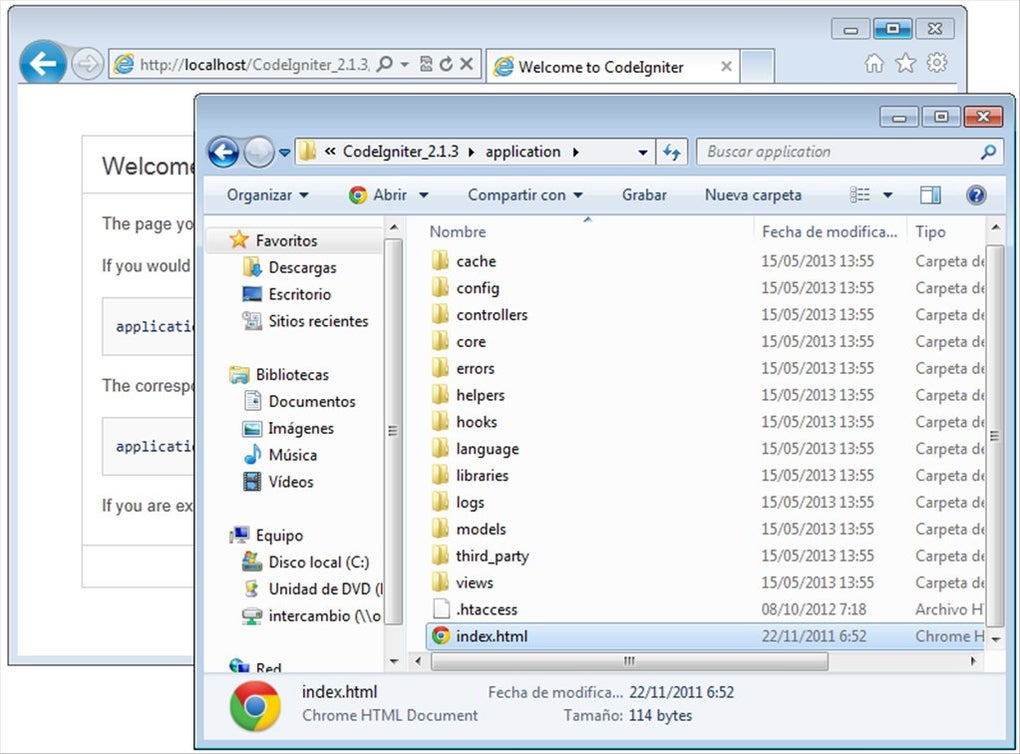Open Favorites with the star icon in IE

pyautogui.click(x=905, y=62)
